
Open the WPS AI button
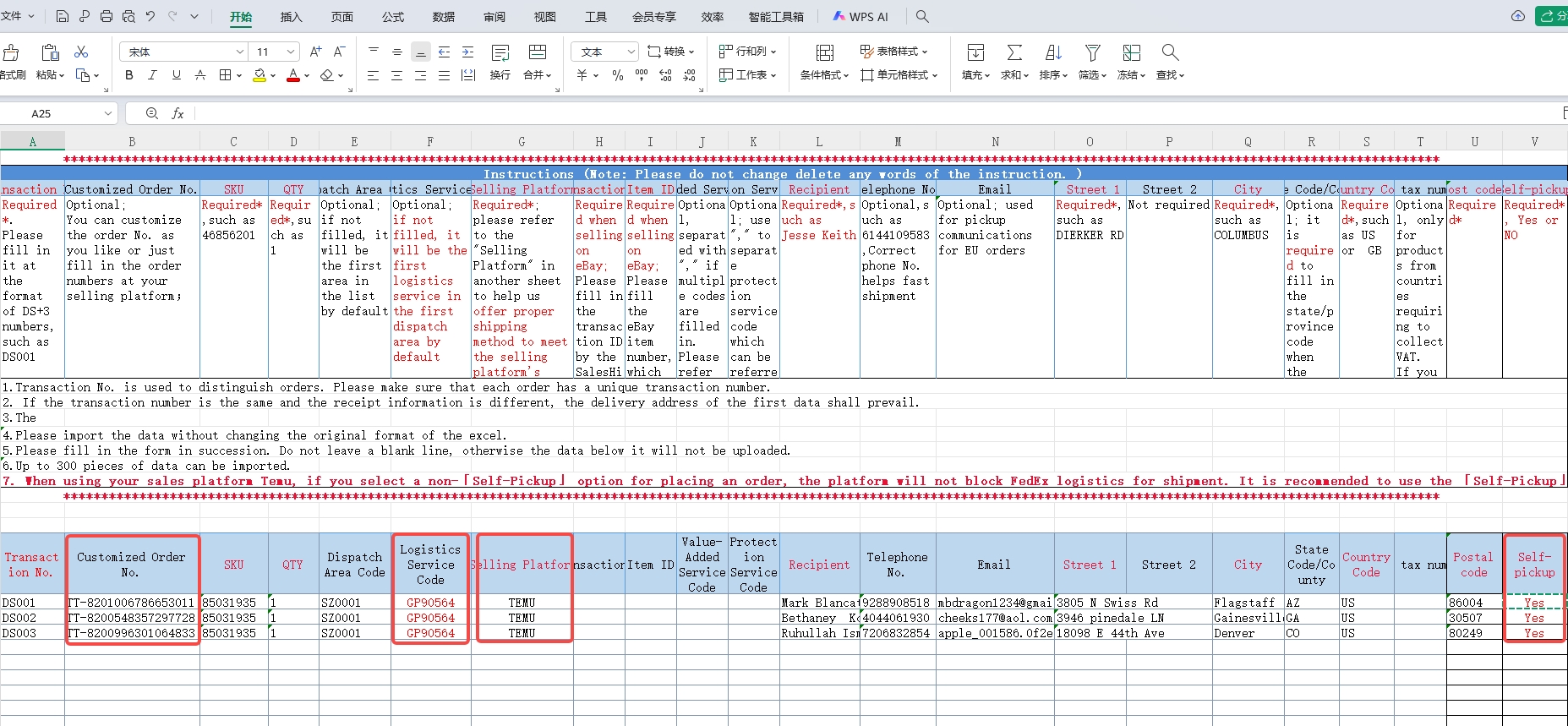(860, 16)
